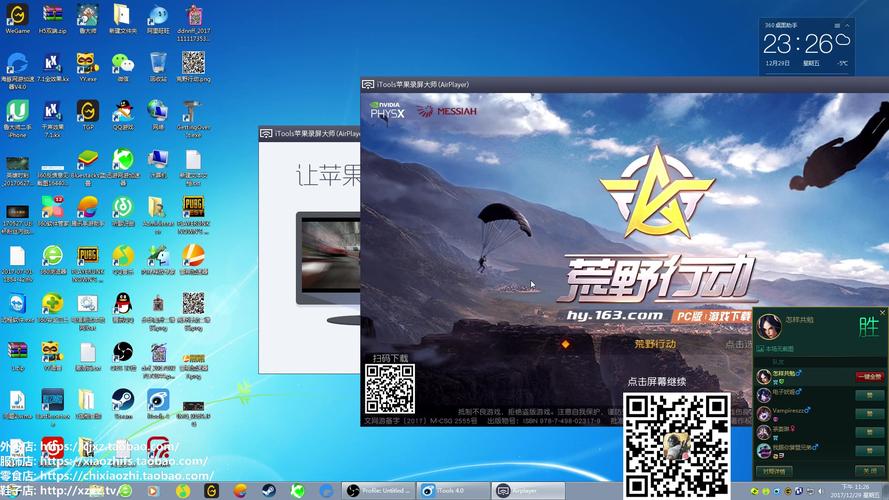Open the OBS Studio desktop shortcut
The height and width of the screenshot is (500, 889).
pos(122,356)
